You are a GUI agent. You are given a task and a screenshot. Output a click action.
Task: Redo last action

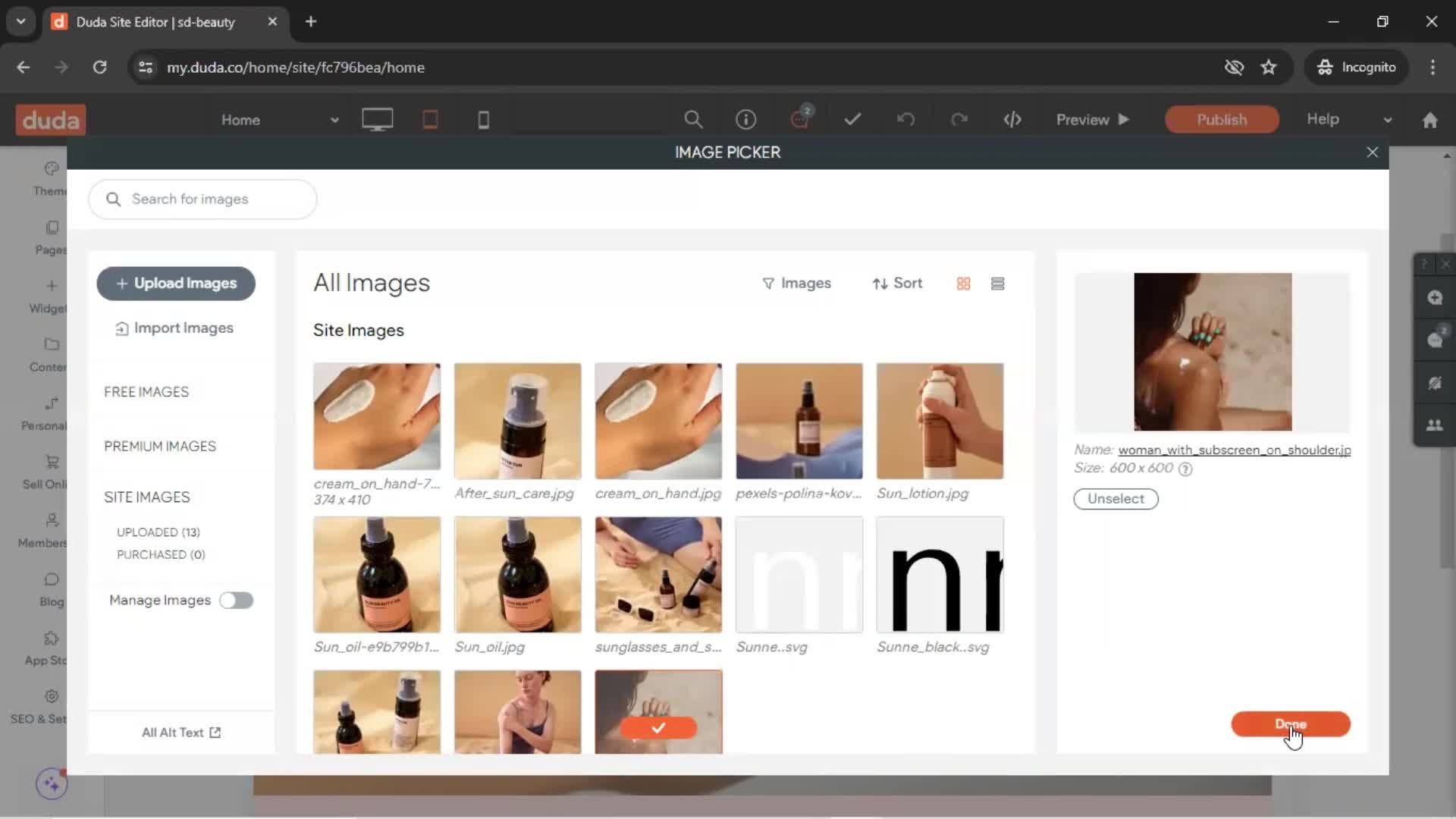tap(959, 119)
